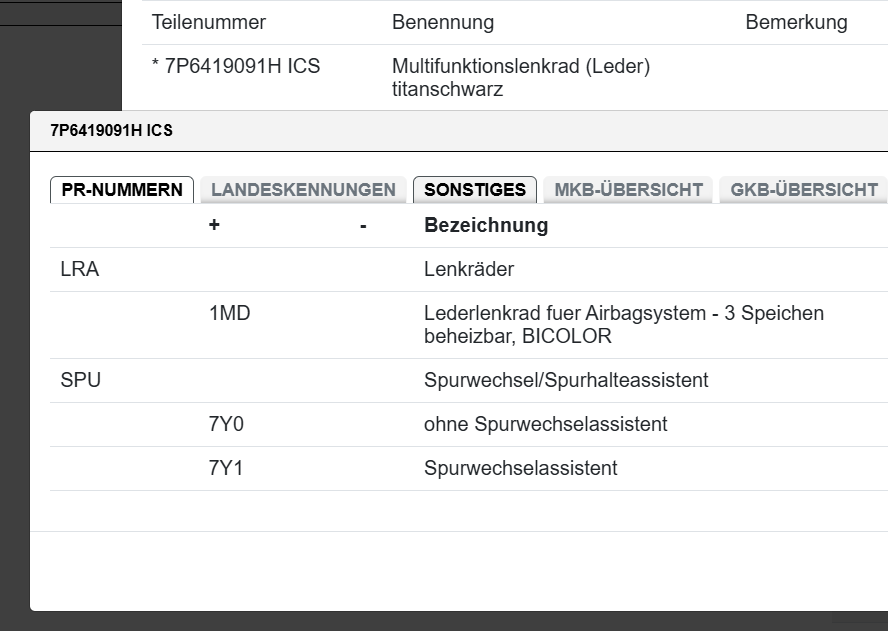
Task: Select the SONSTIGES tab
Action: (475, 190)
